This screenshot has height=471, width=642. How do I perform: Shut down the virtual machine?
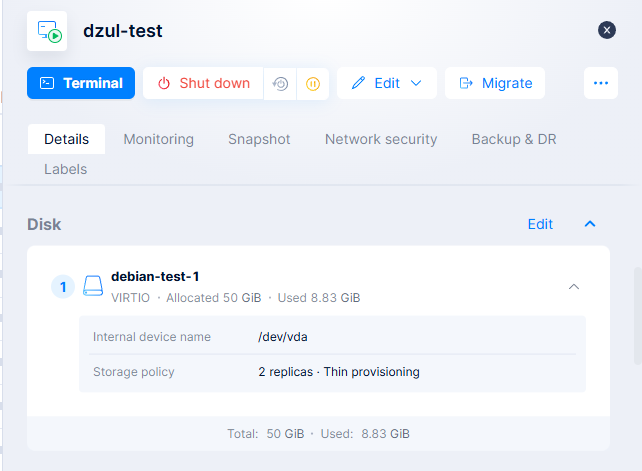[x=203, y=83]
